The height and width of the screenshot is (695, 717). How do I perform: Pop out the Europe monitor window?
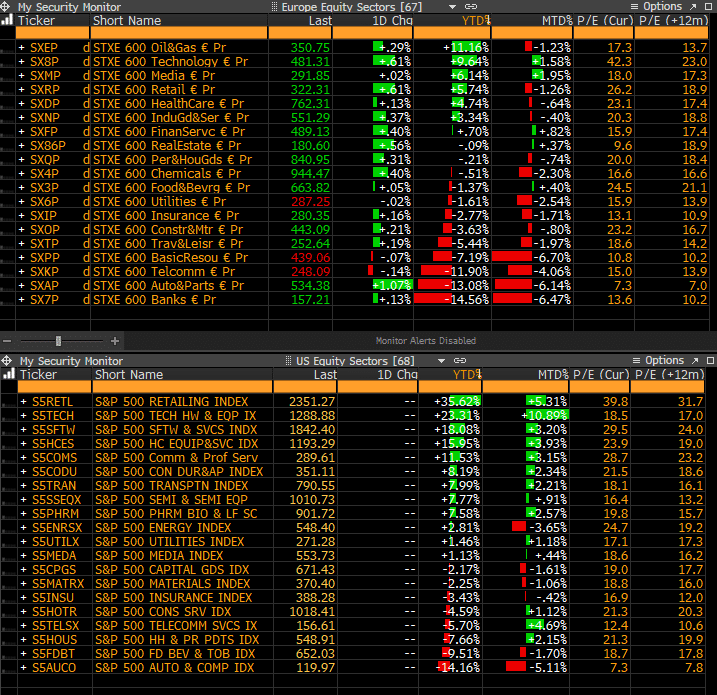693,6
